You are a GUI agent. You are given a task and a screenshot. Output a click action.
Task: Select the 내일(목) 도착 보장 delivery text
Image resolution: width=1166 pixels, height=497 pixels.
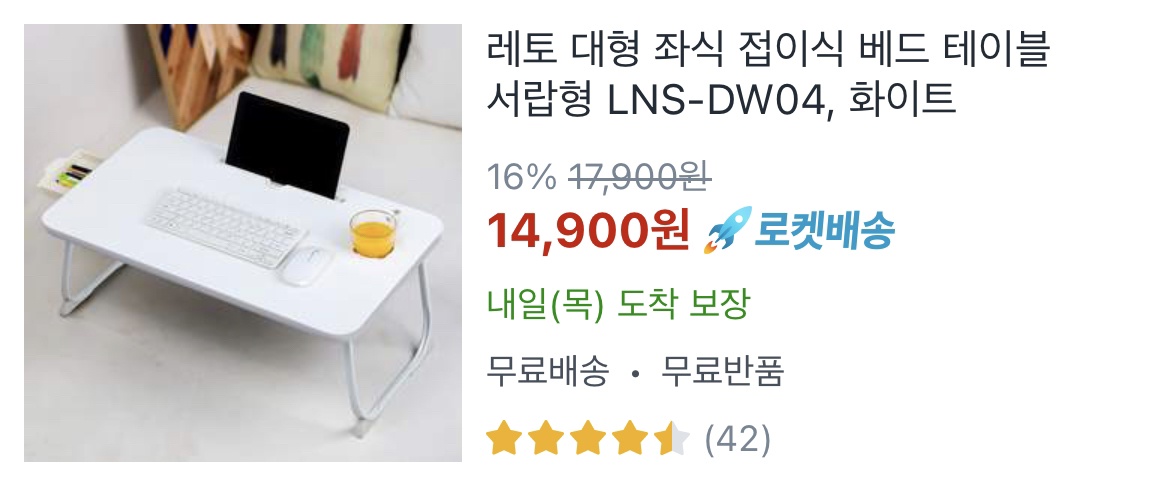[617, 304]
